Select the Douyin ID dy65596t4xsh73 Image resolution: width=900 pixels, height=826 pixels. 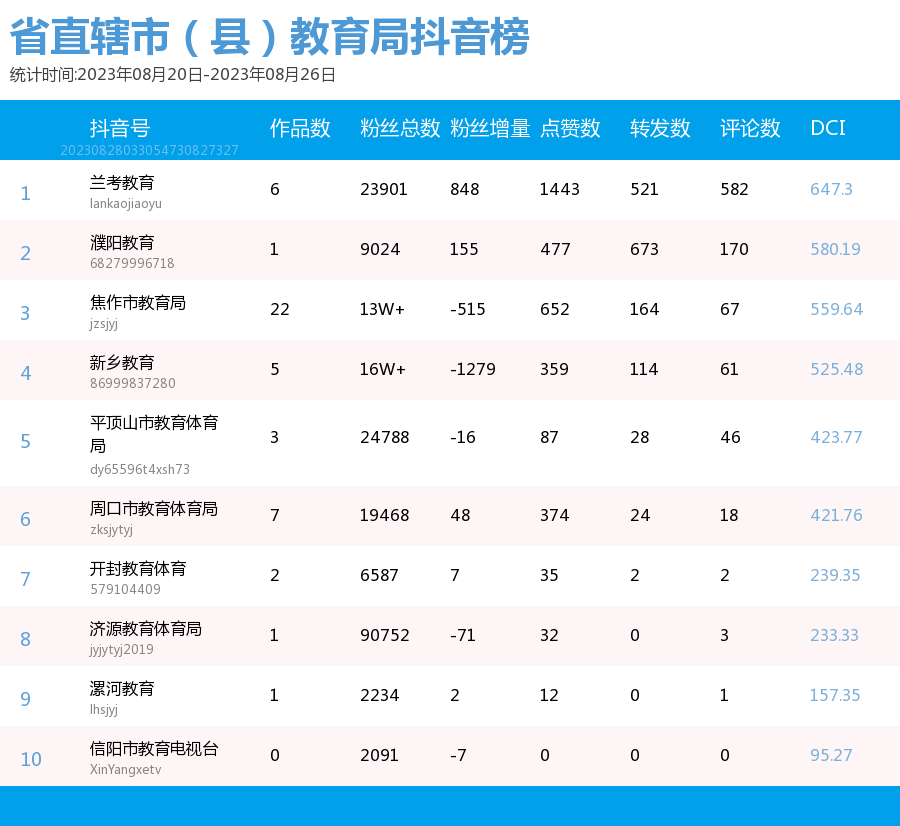pyautogui.click(x=139, y=470)
